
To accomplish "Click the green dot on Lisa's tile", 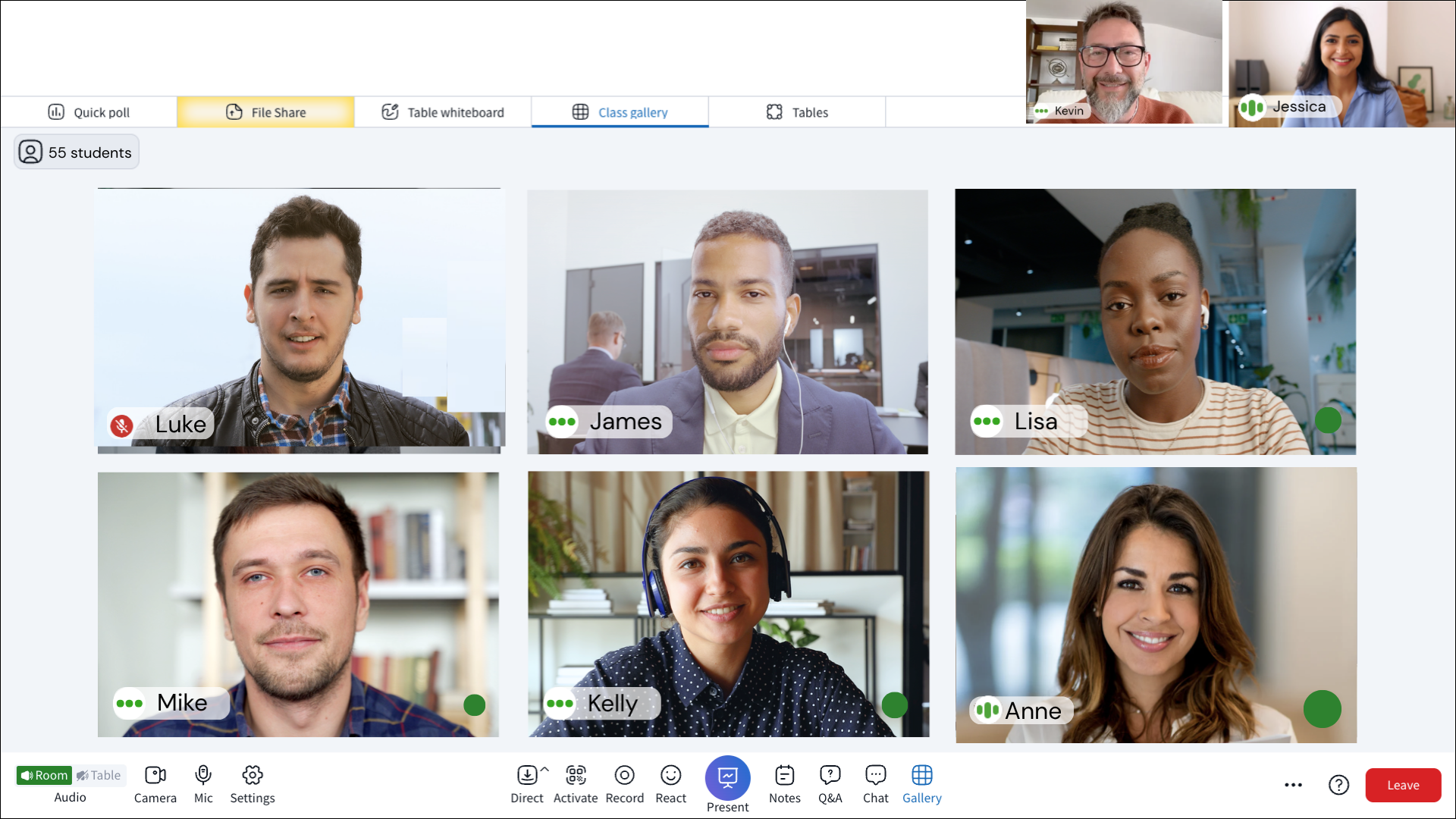I will click(x=1328, y=420).
